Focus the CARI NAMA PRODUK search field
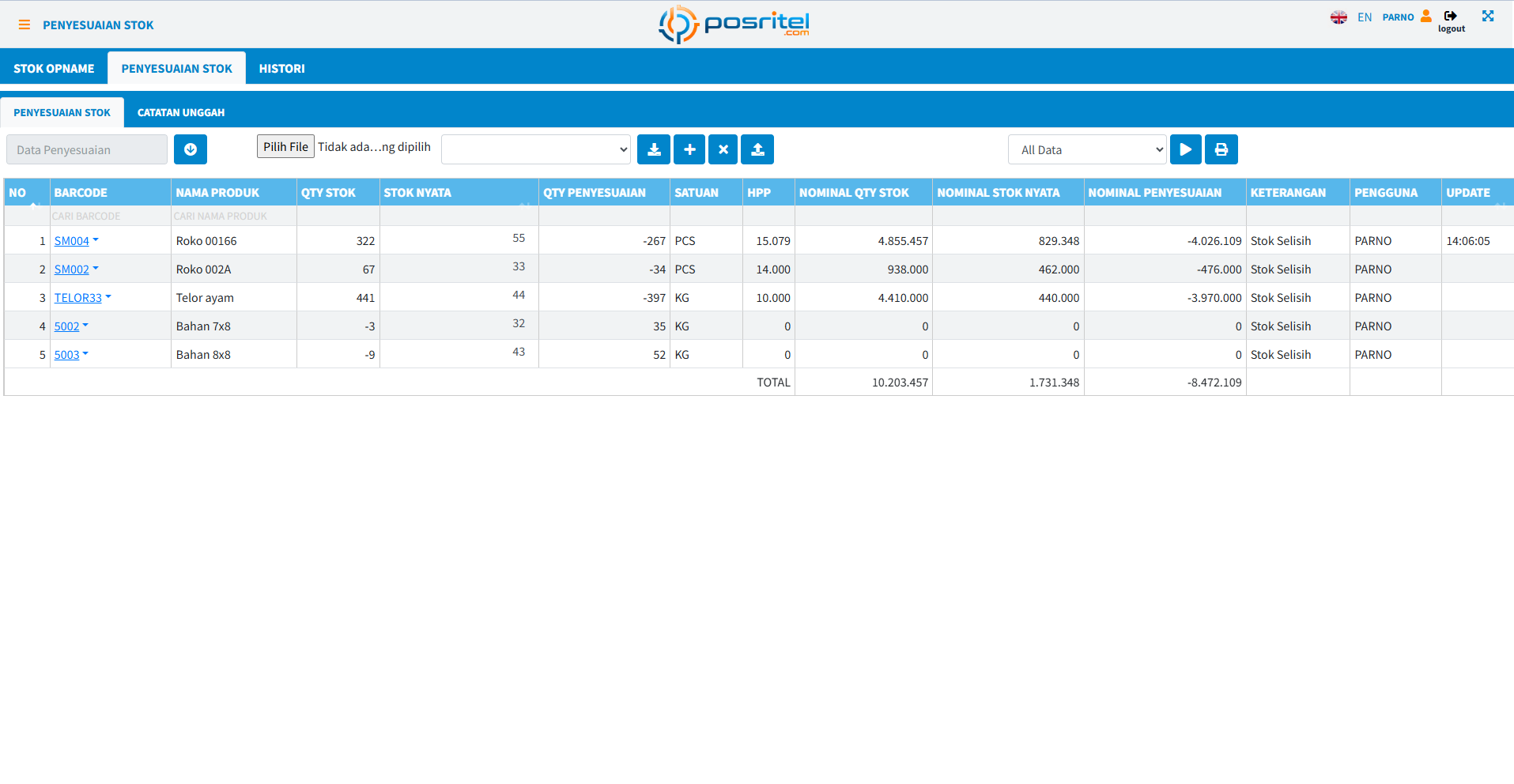This screenshot has height=784, width=1514. coord(234,216)
